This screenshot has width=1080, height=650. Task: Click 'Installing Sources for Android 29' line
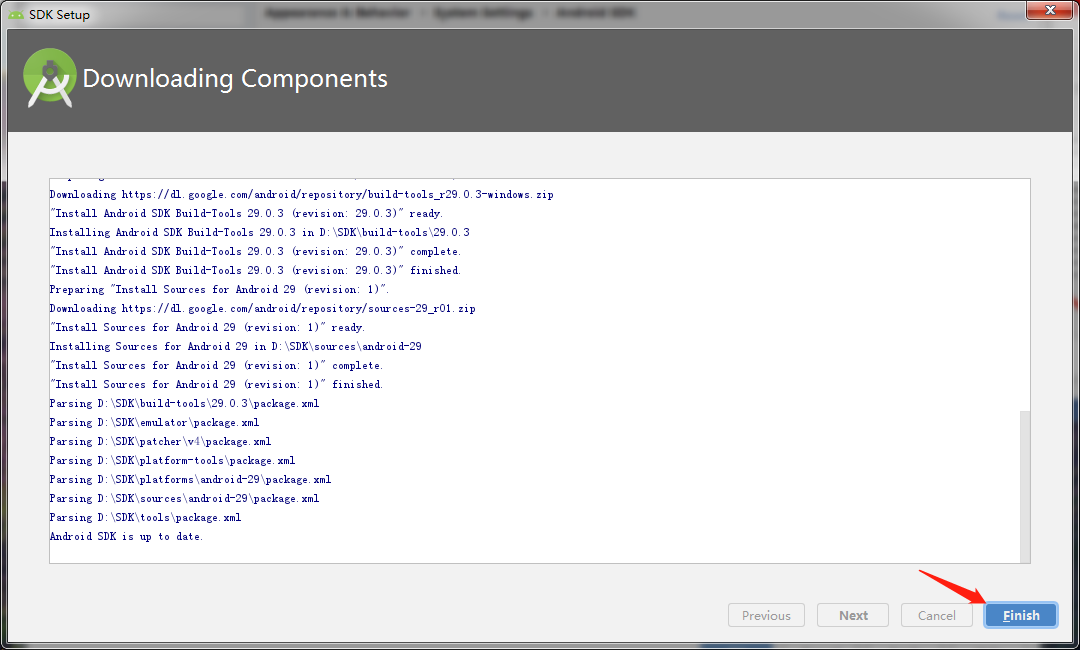pyautogui.click(x=236, y=346)
